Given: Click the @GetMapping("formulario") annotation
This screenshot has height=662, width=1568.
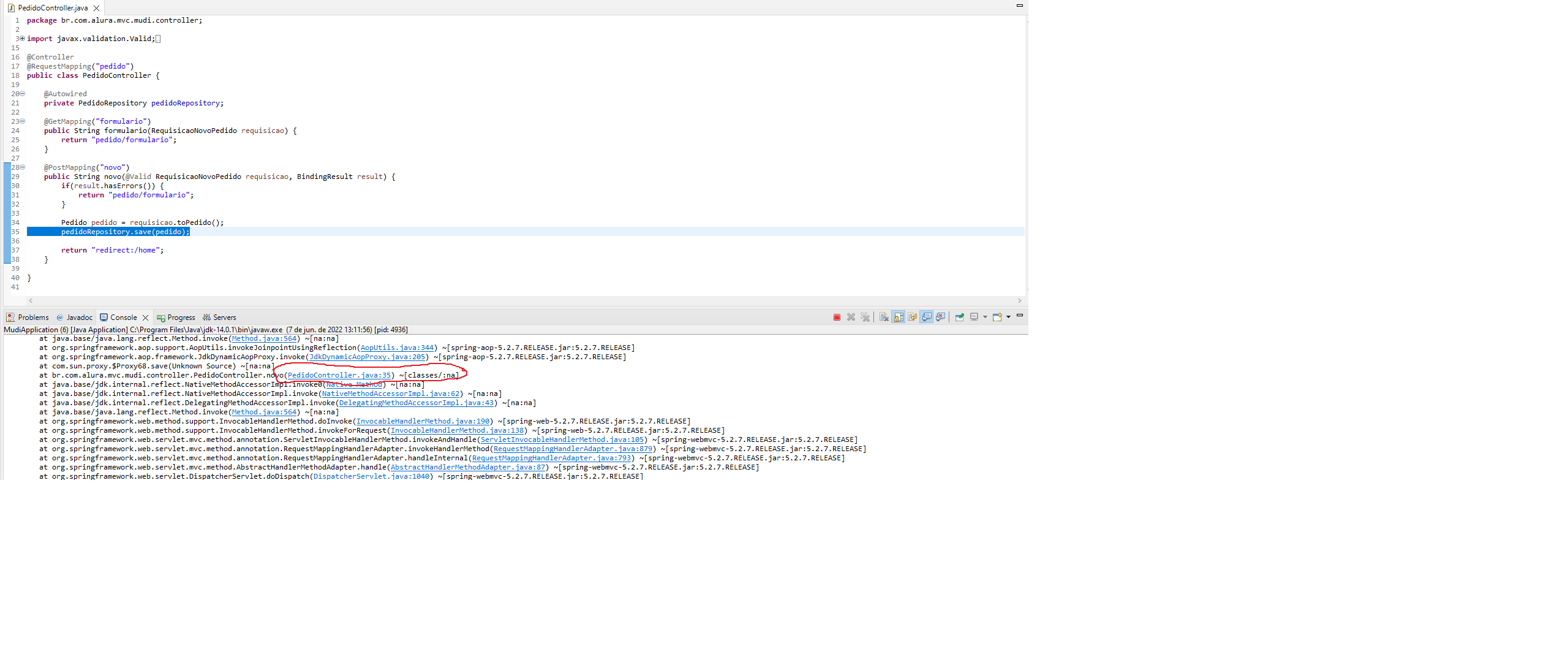Looking at the screenshot, I should click(97, 121).
